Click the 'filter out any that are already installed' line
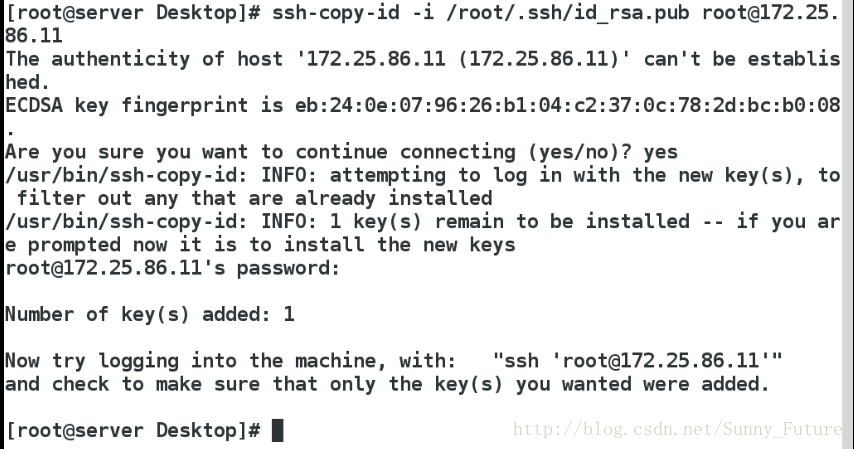 pyautogui.click(x=254, y=198)
